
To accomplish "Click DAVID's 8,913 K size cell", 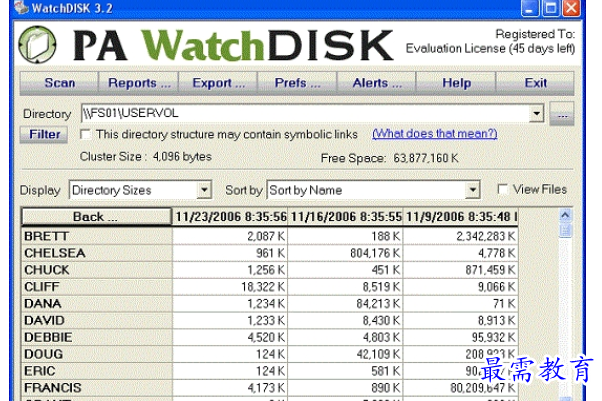I will 460,320.
